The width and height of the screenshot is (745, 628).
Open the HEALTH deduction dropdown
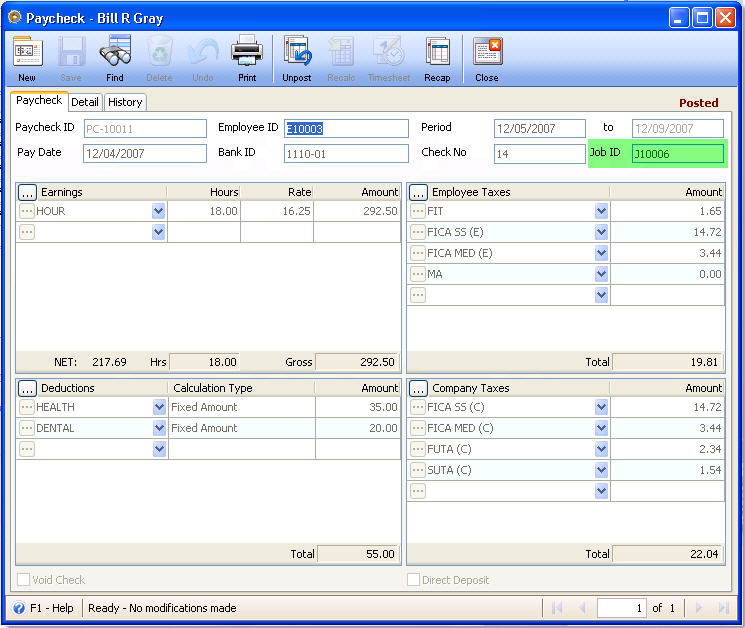[x=160, y=407]
